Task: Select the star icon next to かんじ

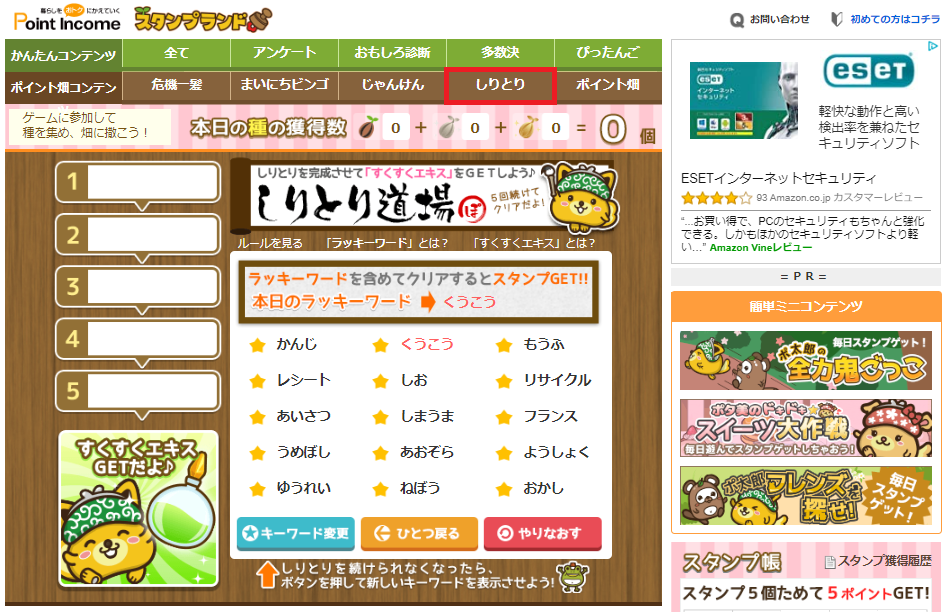Action: tap(258, 345)
